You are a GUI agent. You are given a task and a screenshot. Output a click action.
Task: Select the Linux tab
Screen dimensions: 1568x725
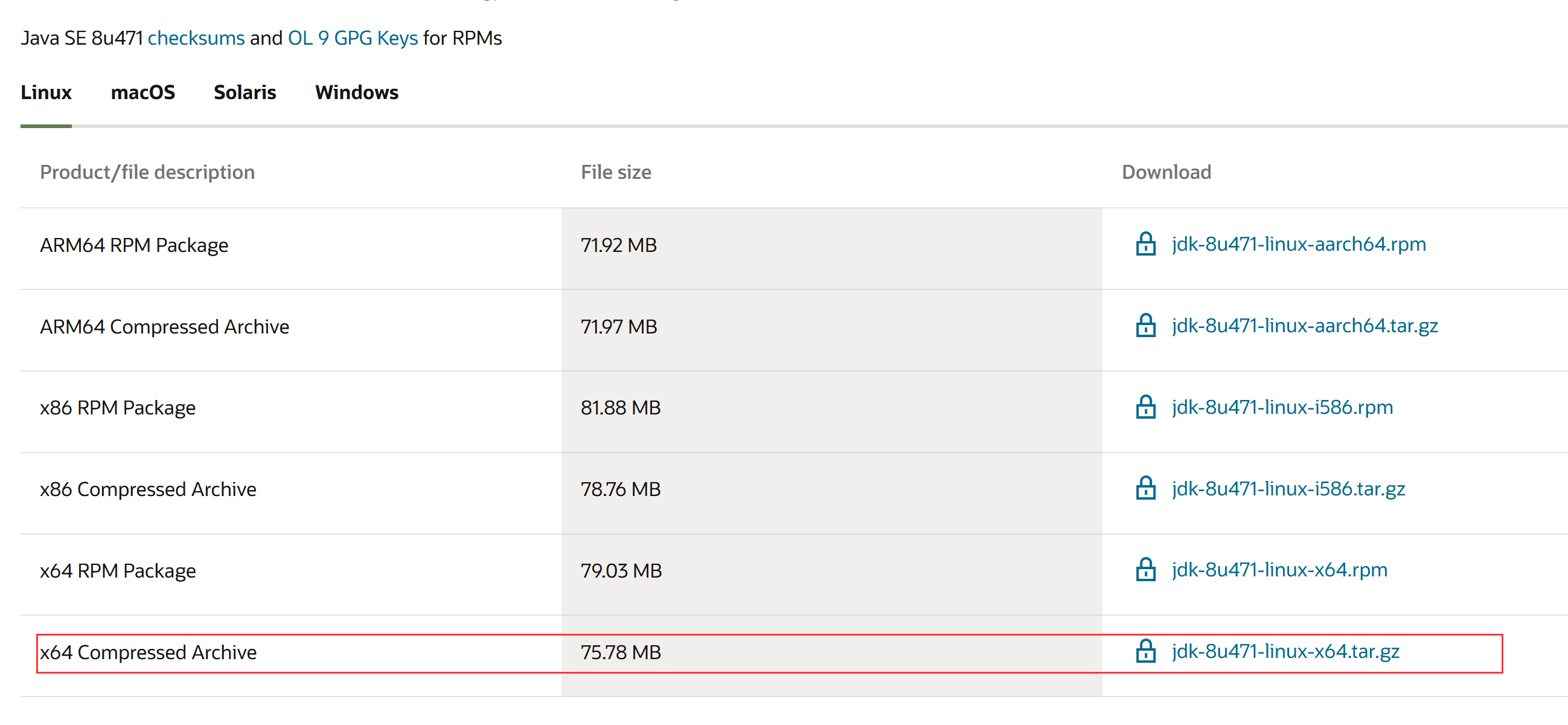click(x=46, y=92)
